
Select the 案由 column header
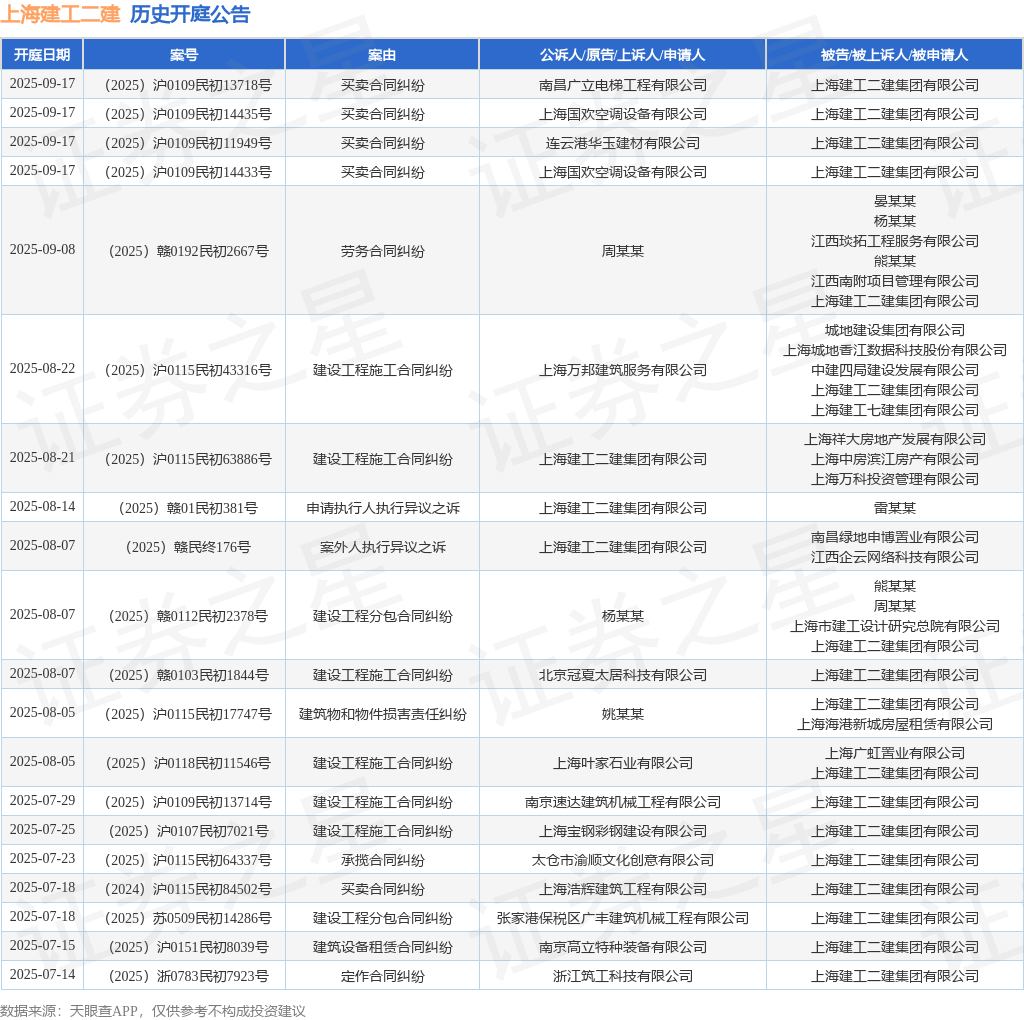click(x=382, y=55)
